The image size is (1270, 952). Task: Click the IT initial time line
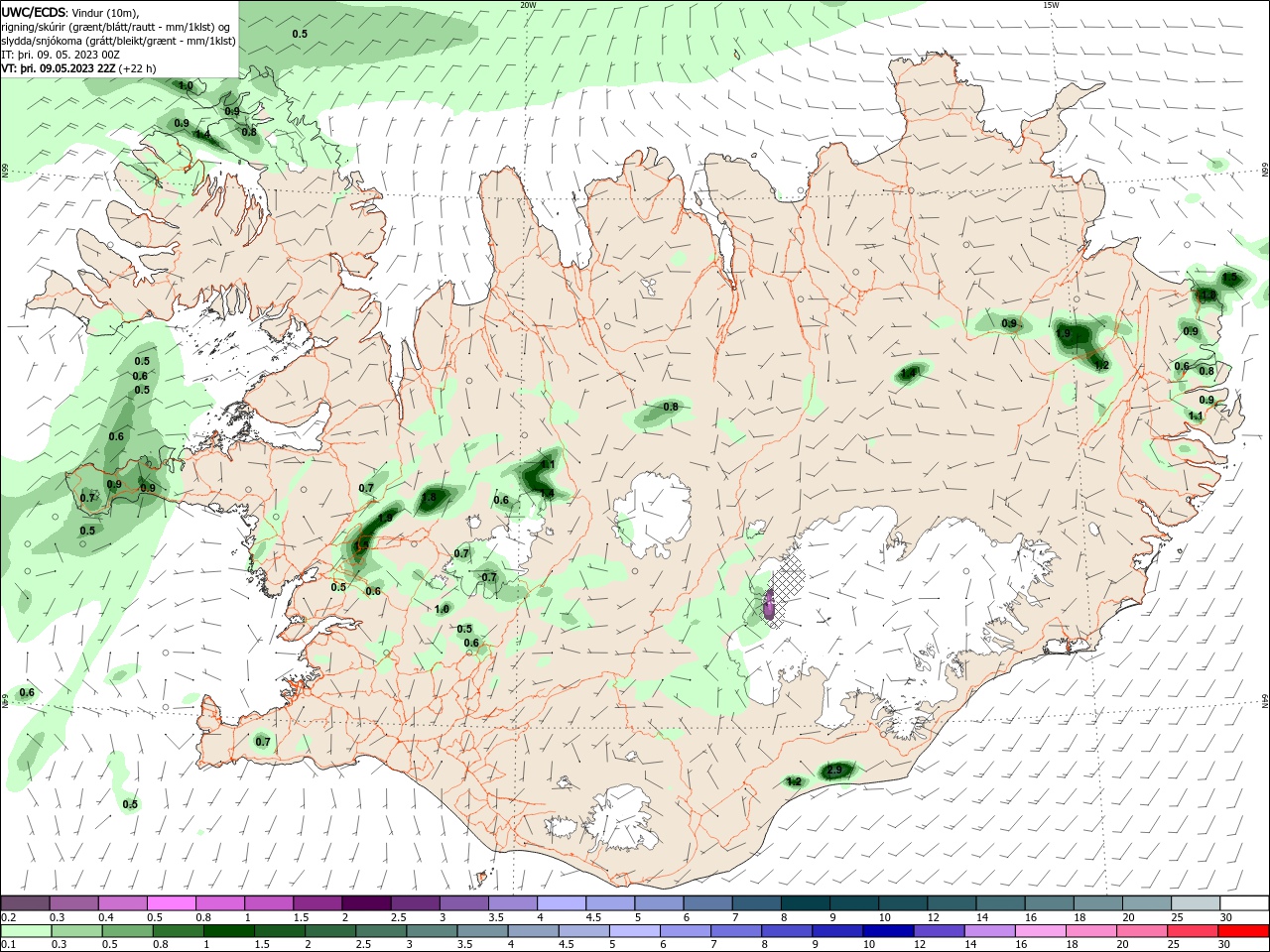click(x=63, y=55)
